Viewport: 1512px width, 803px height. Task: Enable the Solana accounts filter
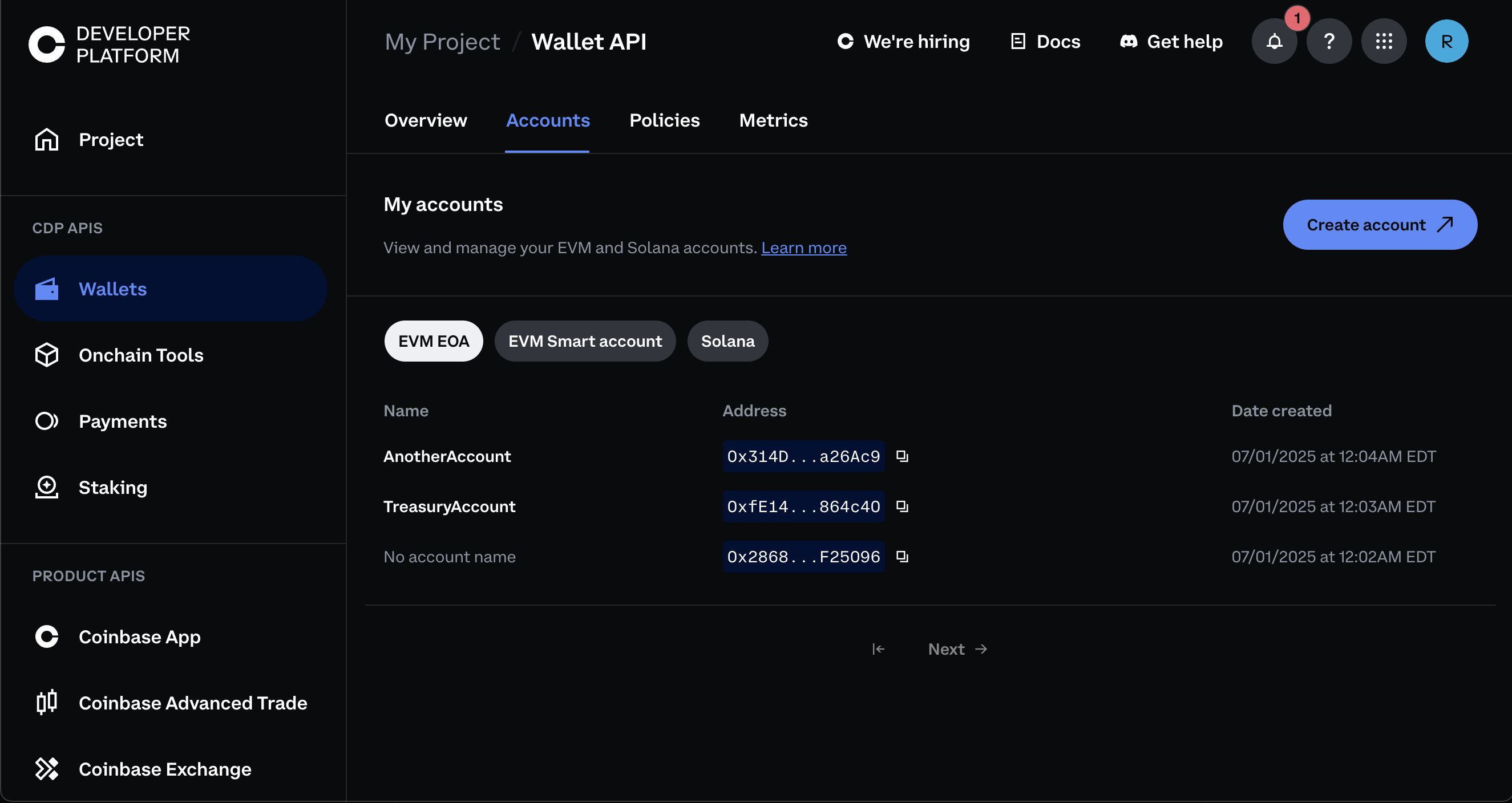pyautogui.click(x=727, y=341)
